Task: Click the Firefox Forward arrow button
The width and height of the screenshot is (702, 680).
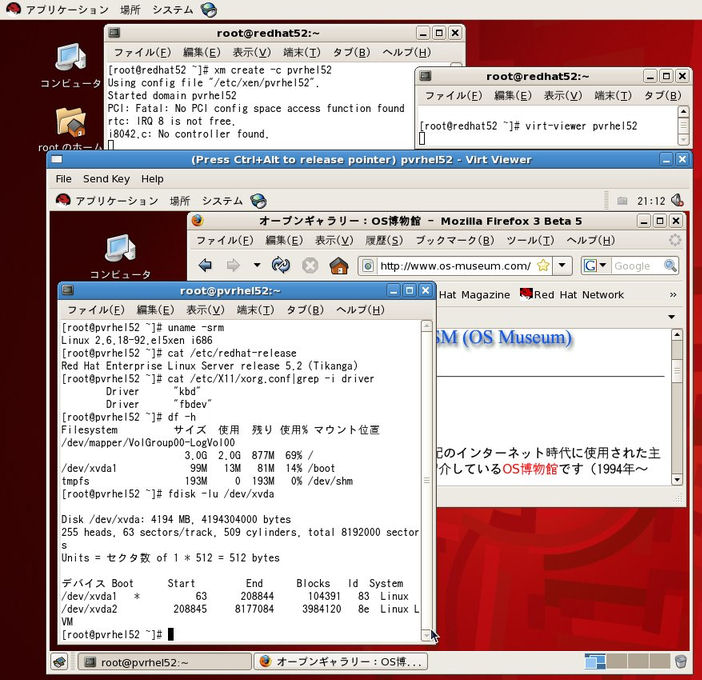Action: tap(233, 265)
